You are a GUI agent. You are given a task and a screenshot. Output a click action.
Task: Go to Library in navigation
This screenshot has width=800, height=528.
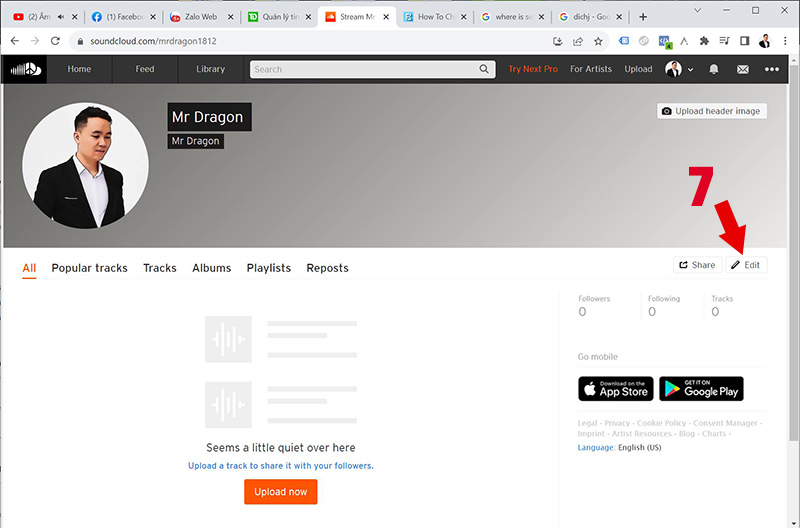click(210, 69)
